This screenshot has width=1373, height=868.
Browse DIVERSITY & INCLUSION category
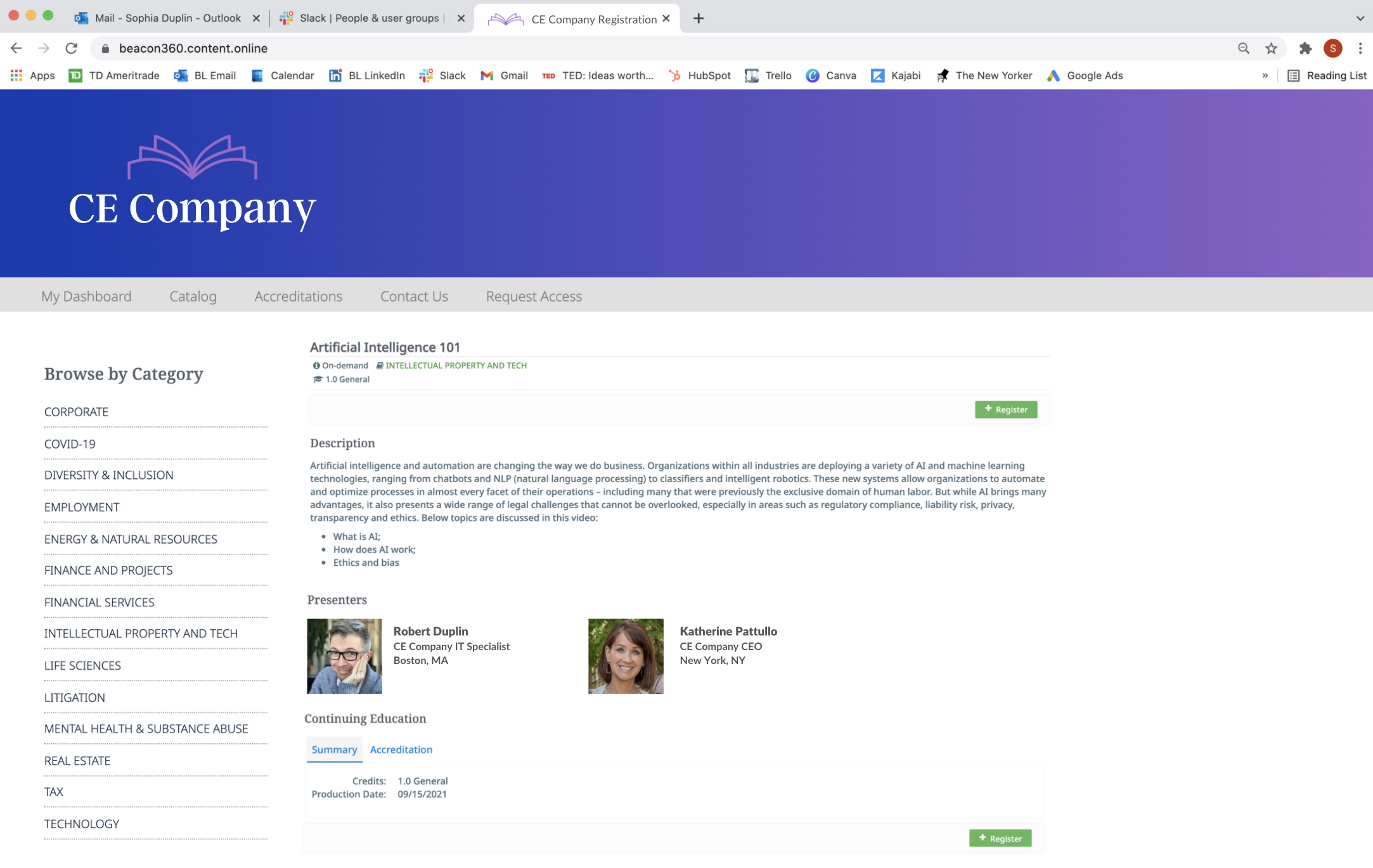[108, 475]
